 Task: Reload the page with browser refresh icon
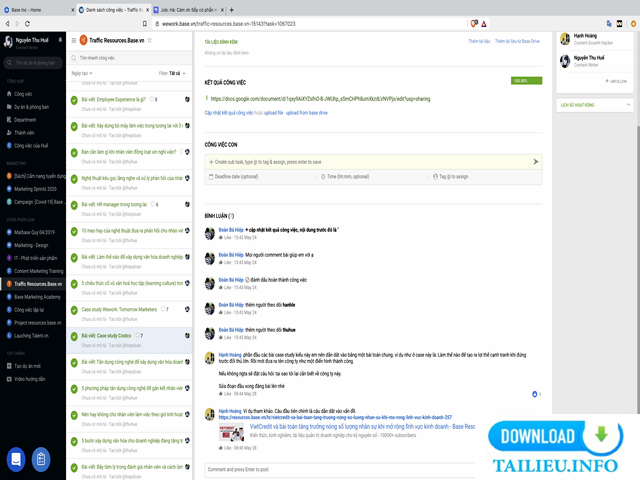[x=27, y=24]
